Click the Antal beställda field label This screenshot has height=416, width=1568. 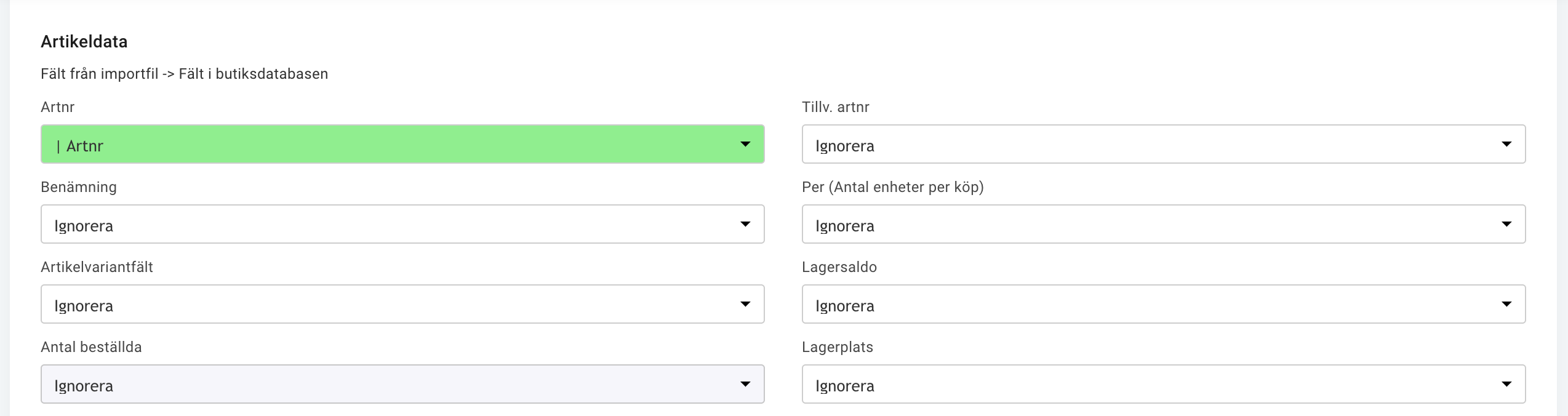91,347
